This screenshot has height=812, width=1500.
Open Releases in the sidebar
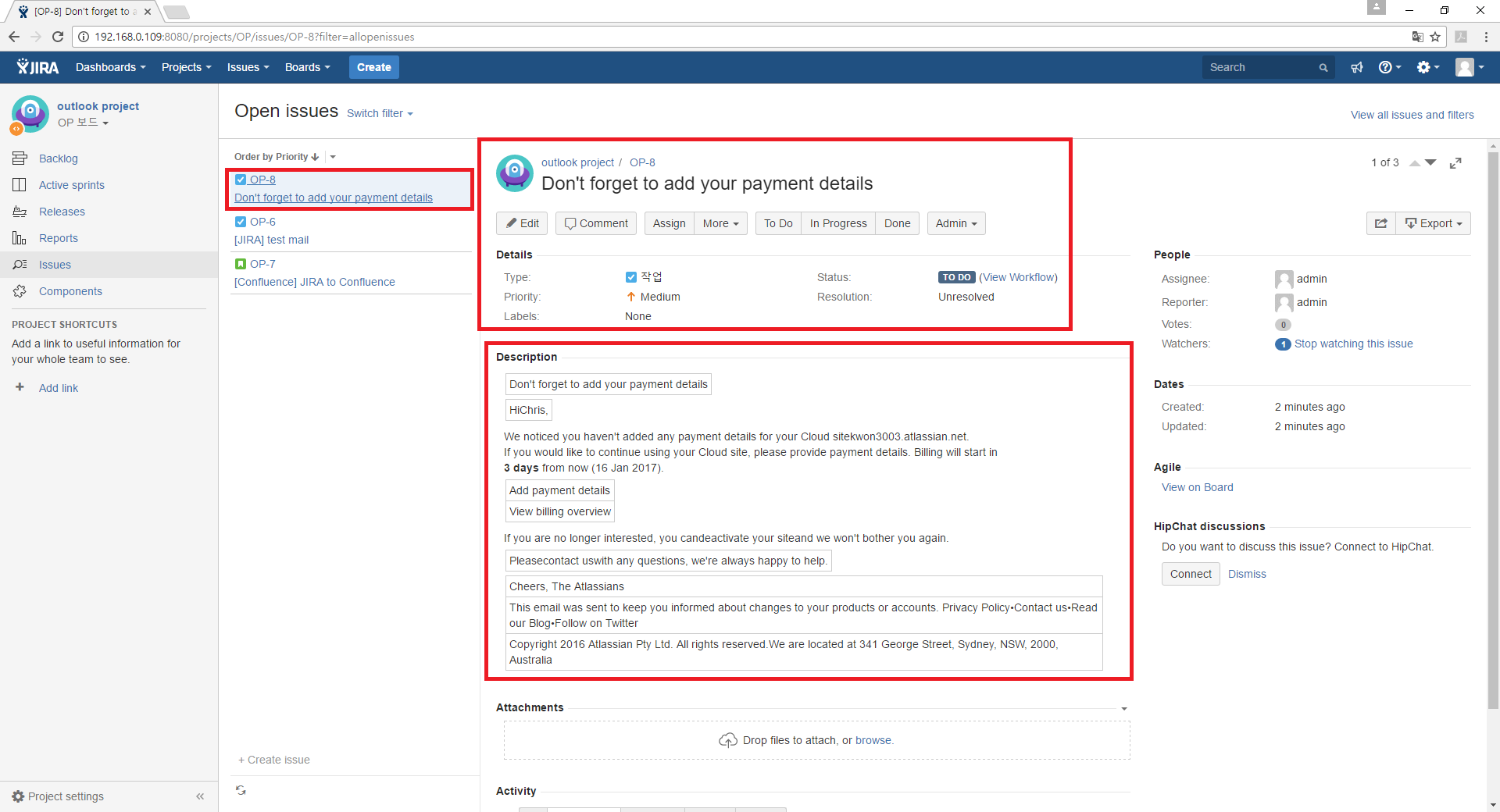tap(62, 212)
